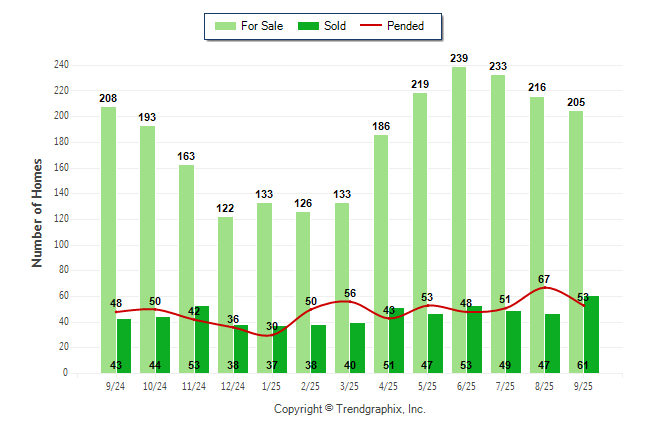This screenshot has width=646, height=434.
Task: Click the 67 pended value label
Action: (x=544, y=279)
